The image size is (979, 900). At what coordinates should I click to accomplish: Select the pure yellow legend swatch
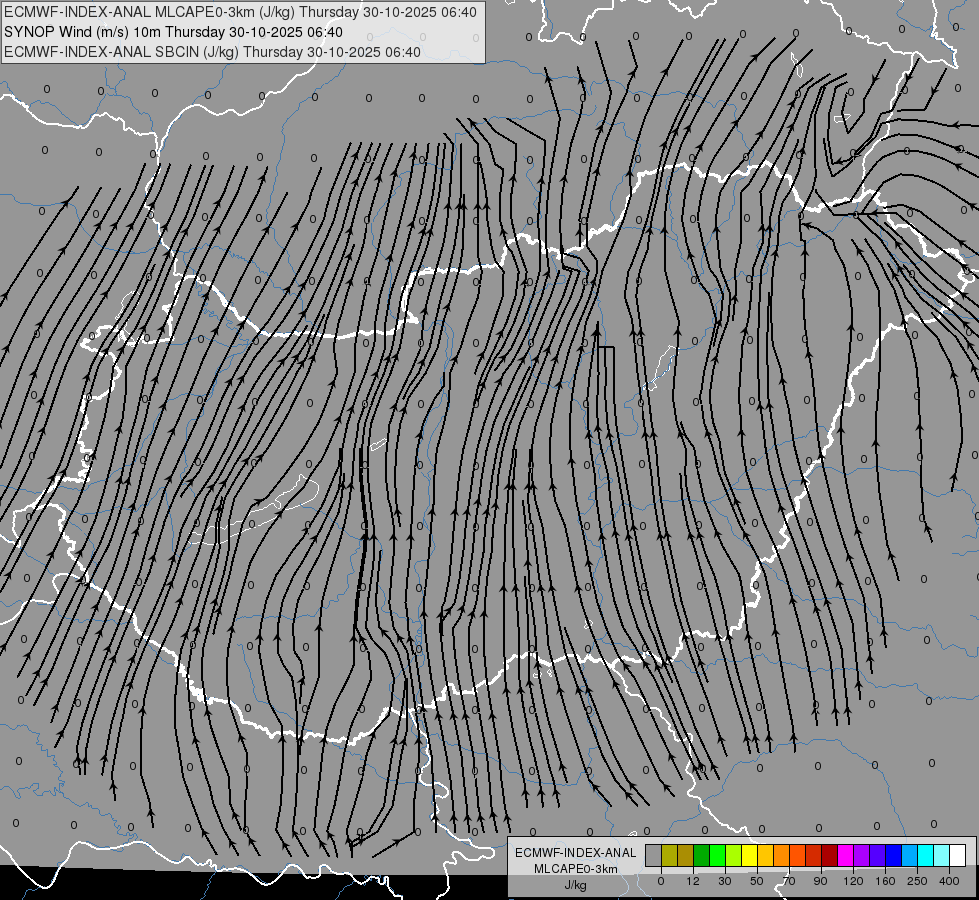click(x=749, y=856)
